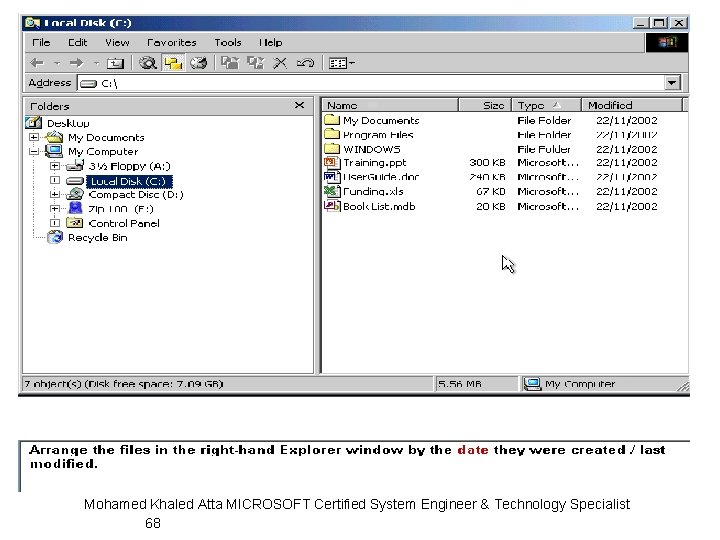Expand the Control Panel node
This screenshot has width=720, height=540.
(x=55, y=223)
